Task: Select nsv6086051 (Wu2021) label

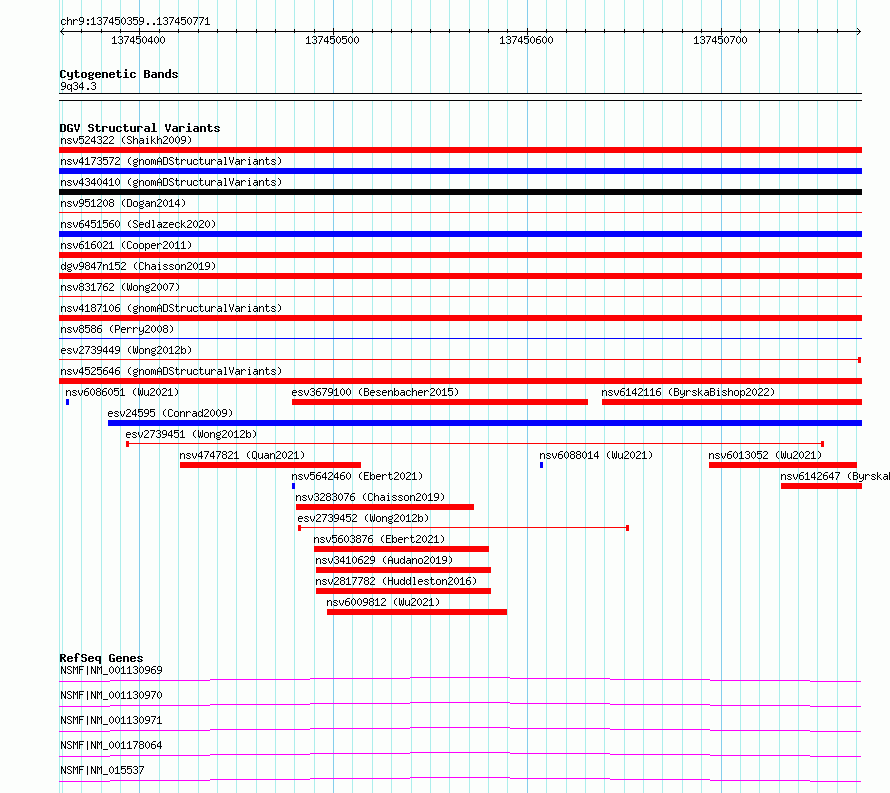Action: (122, 392)
